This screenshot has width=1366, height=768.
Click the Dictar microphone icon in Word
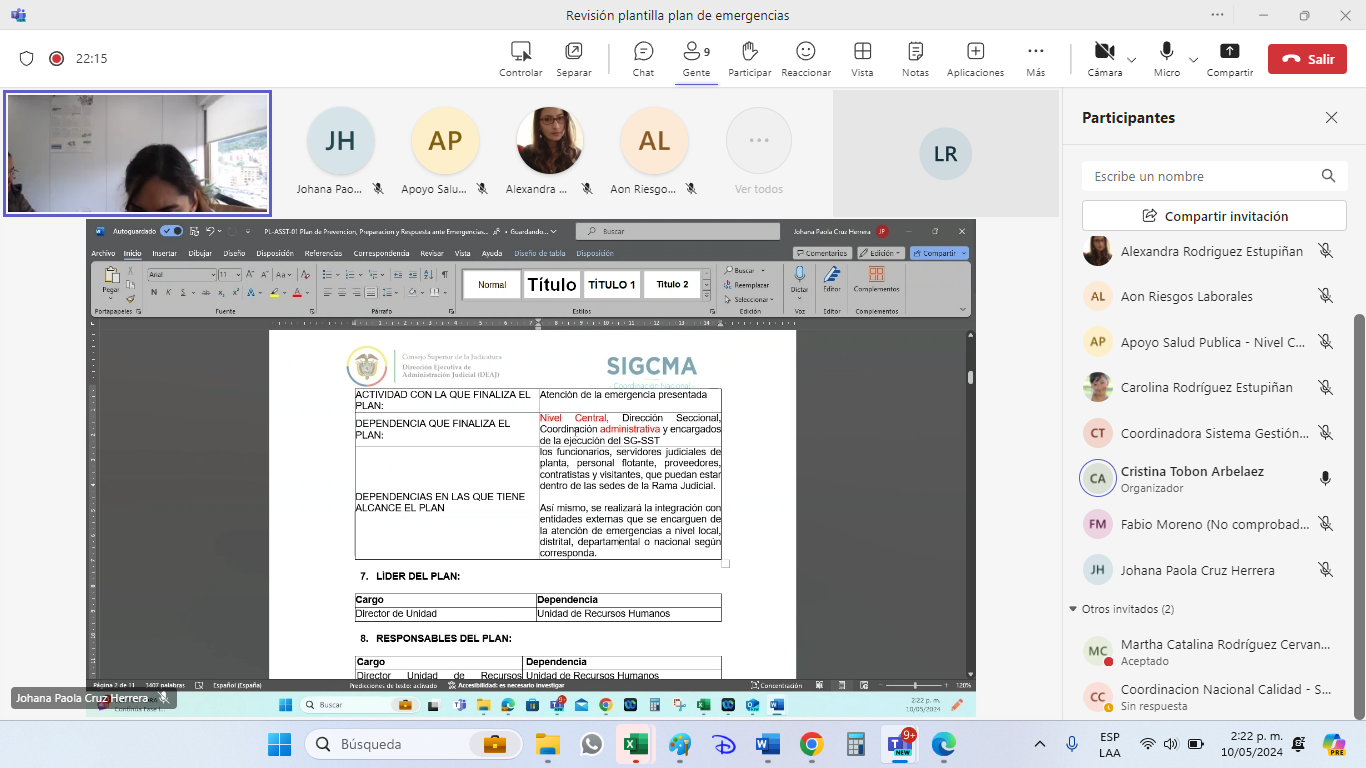point(799,274)
